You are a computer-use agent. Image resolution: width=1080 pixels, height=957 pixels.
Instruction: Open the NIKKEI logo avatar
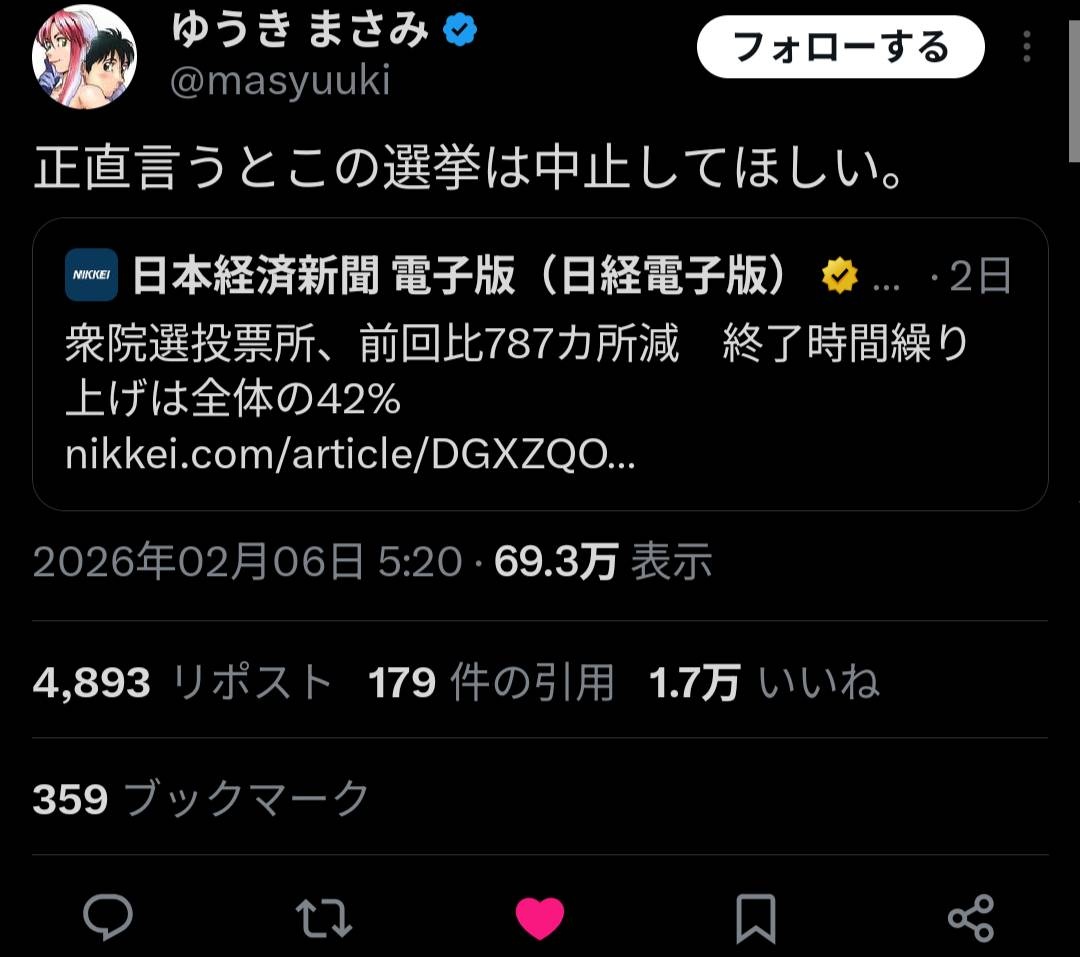tap(92, 275)
